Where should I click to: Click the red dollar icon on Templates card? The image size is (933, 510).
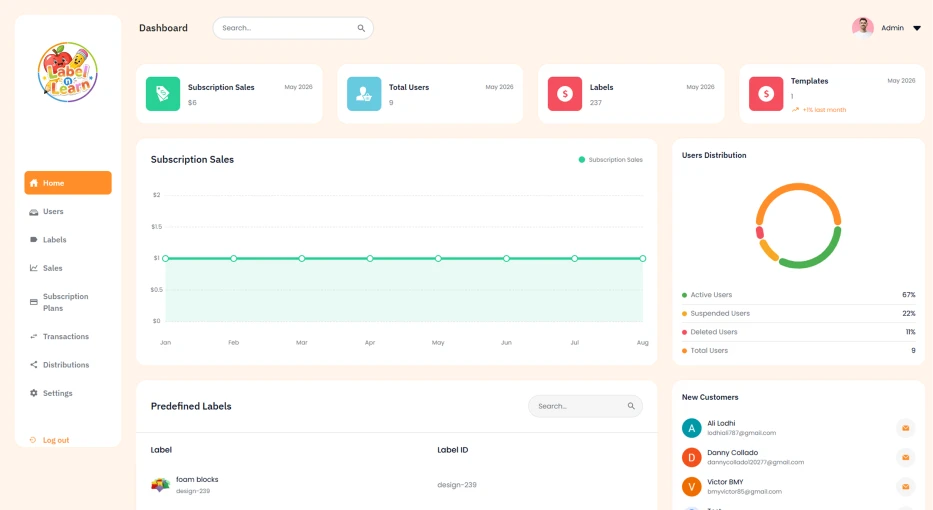click(x=766, y=93)
